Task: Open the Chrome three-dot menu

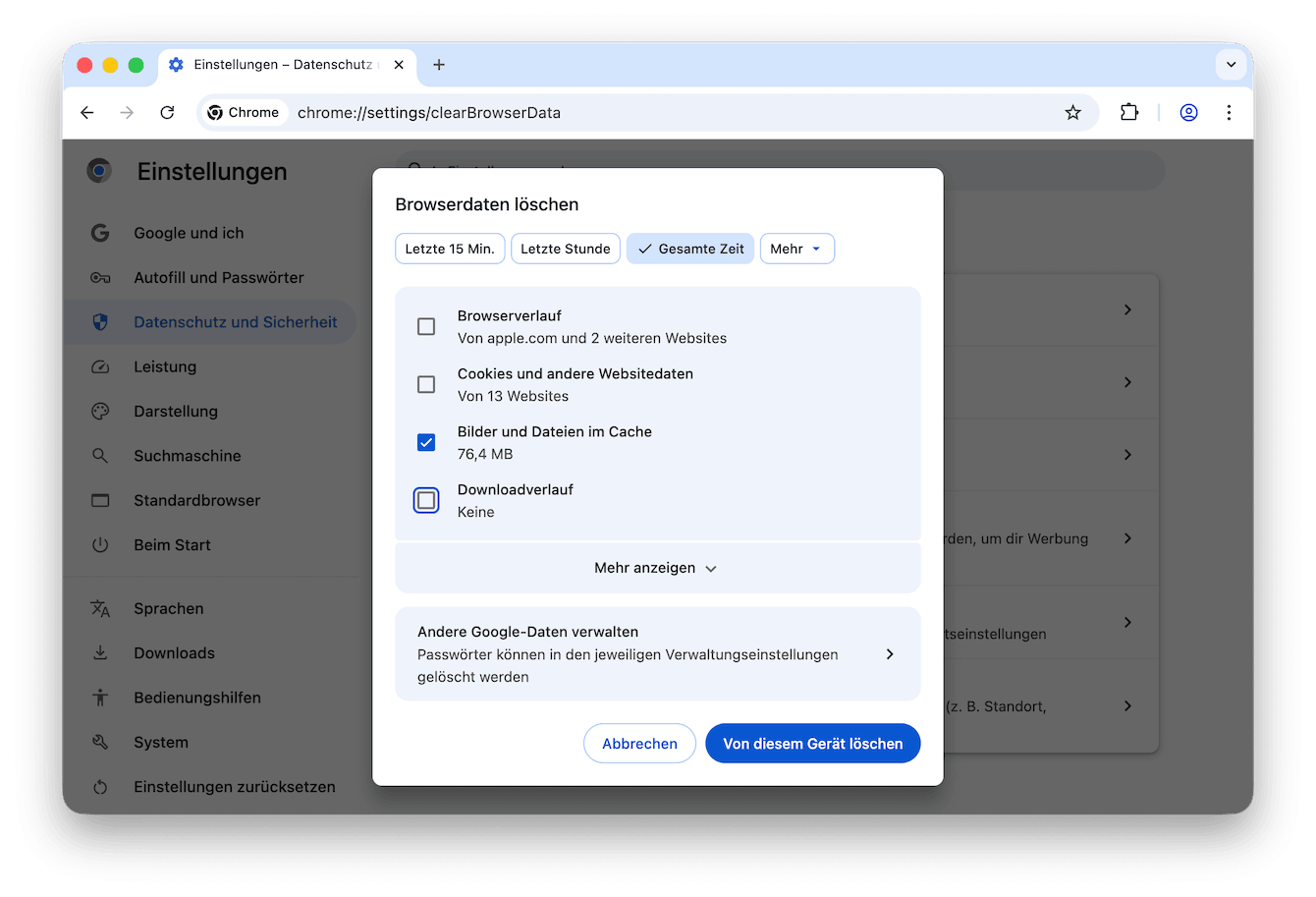Action: 1229,112
